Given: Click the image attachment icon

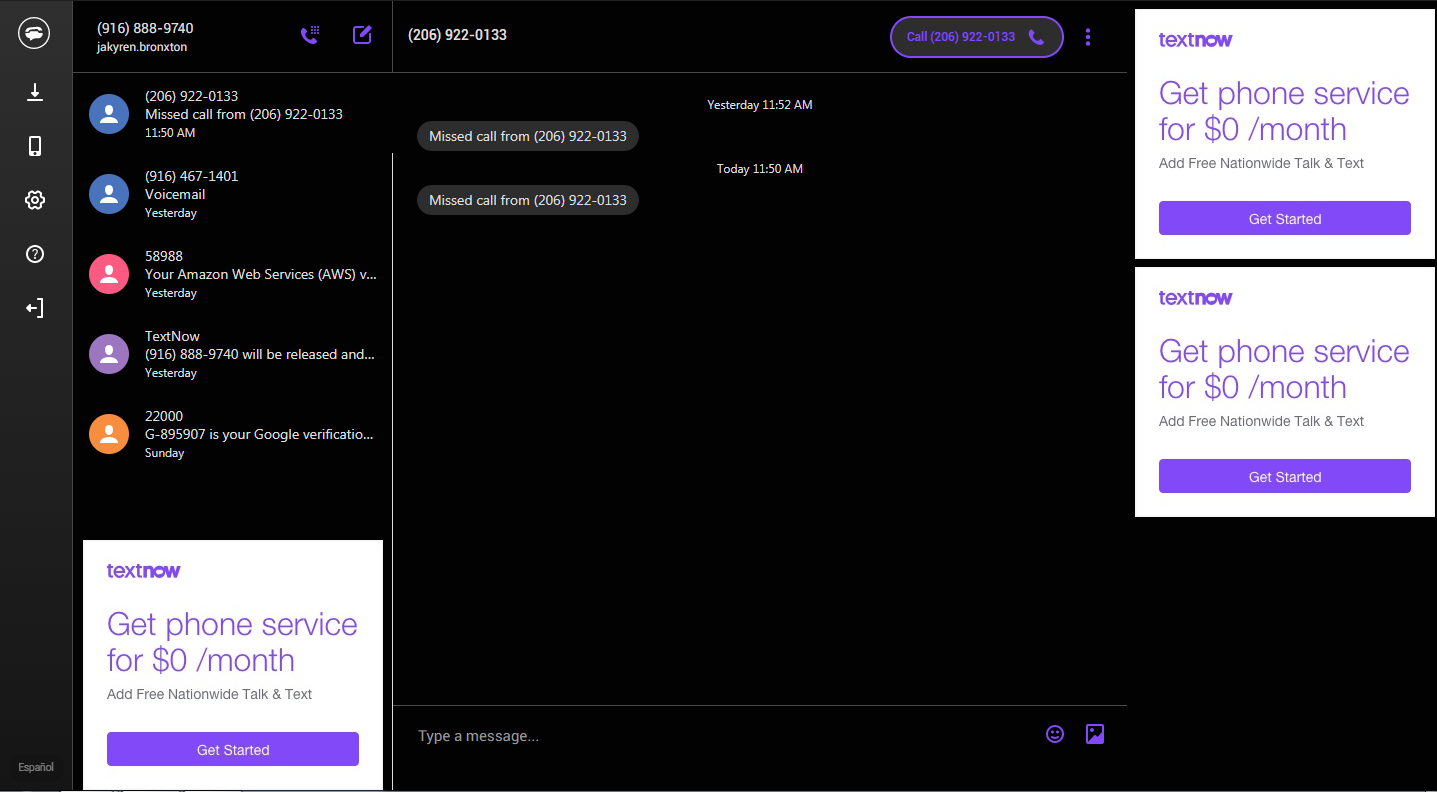Looking at the screenshot, I should [x=1095, y=734].
